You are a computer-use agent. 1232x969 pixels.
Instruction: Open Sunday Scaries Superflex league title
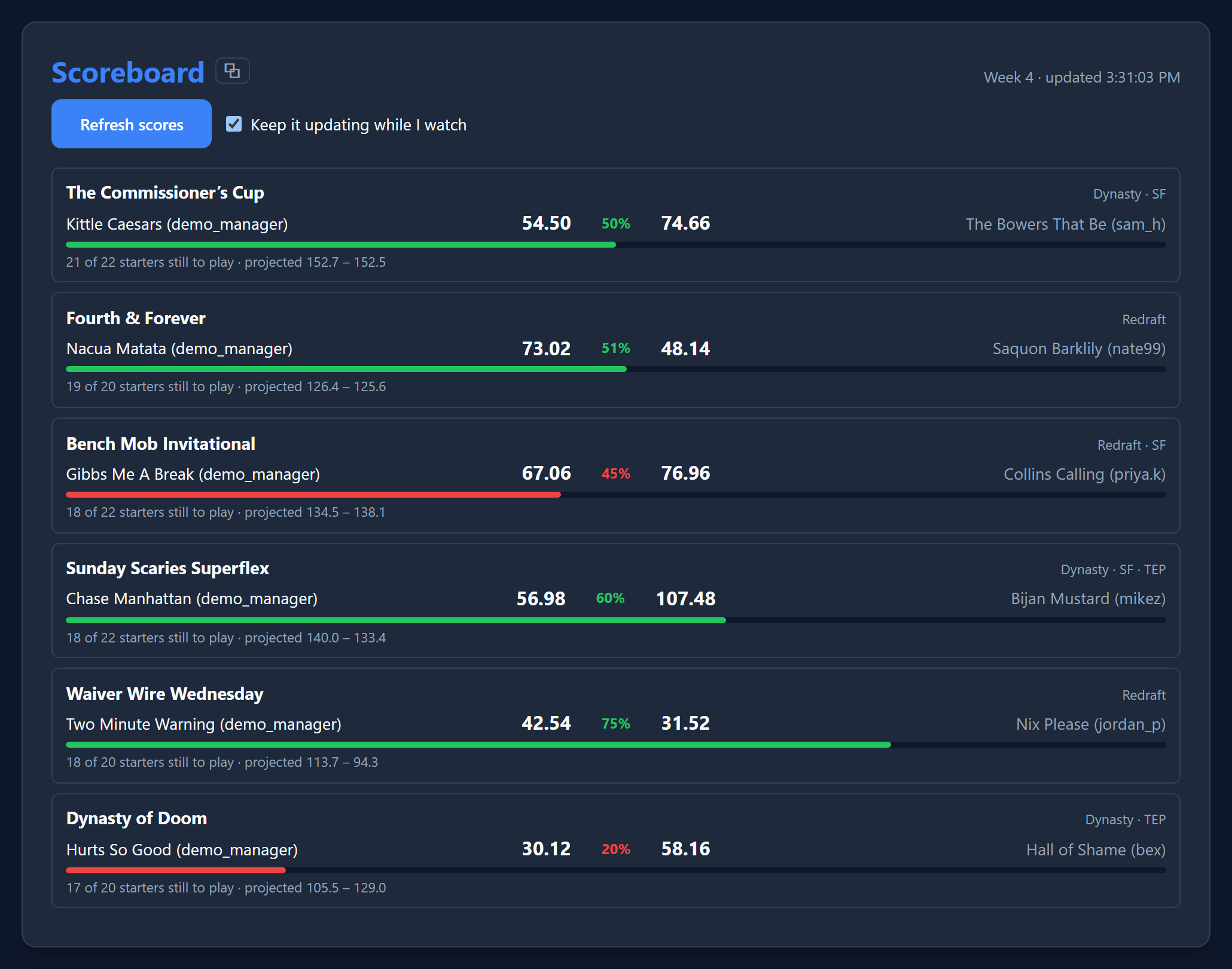pos(167,568)
